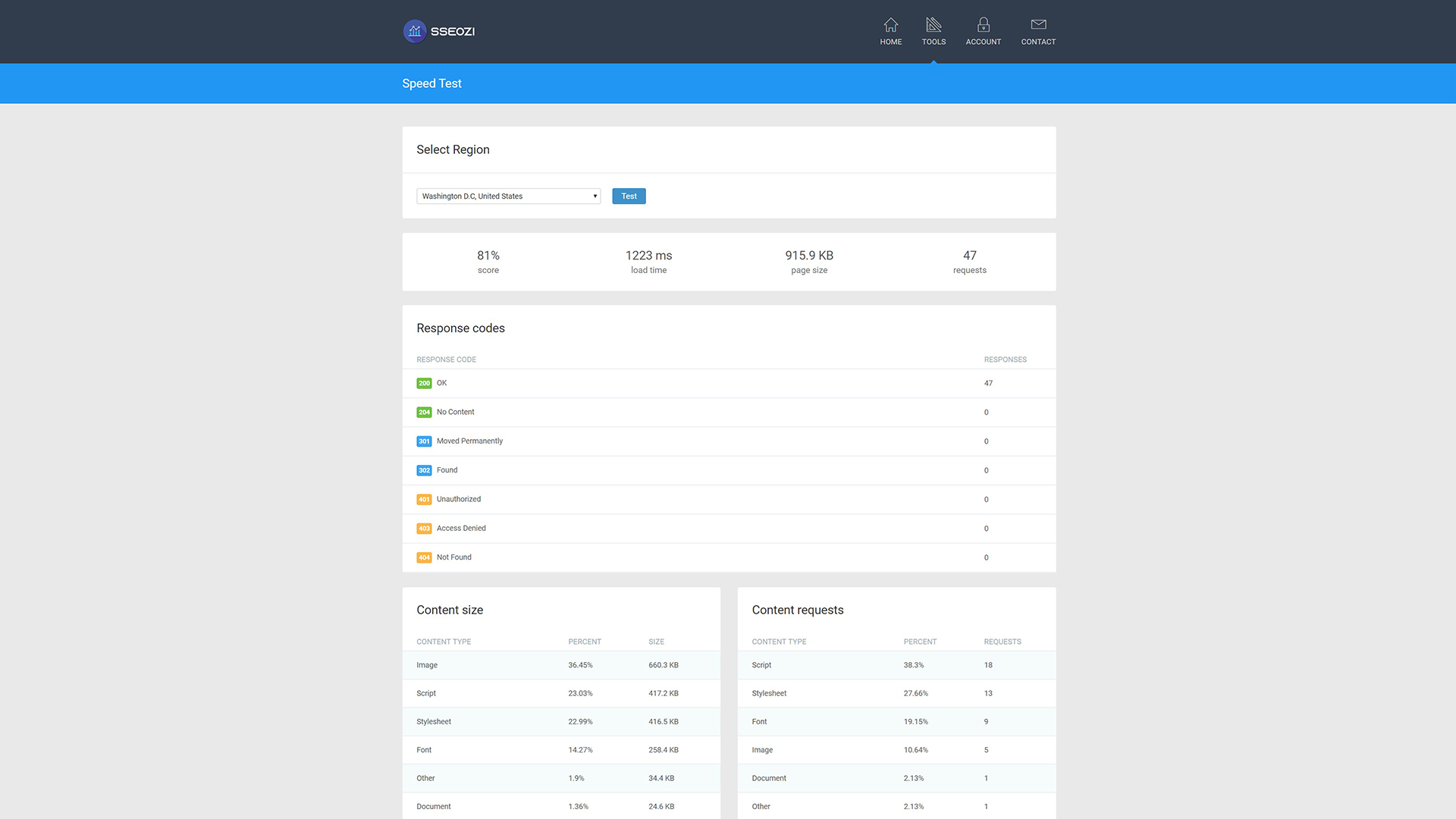Select the Image row in Content size
The width and height of the screenshot is (1456, 819).
point(561,665)
